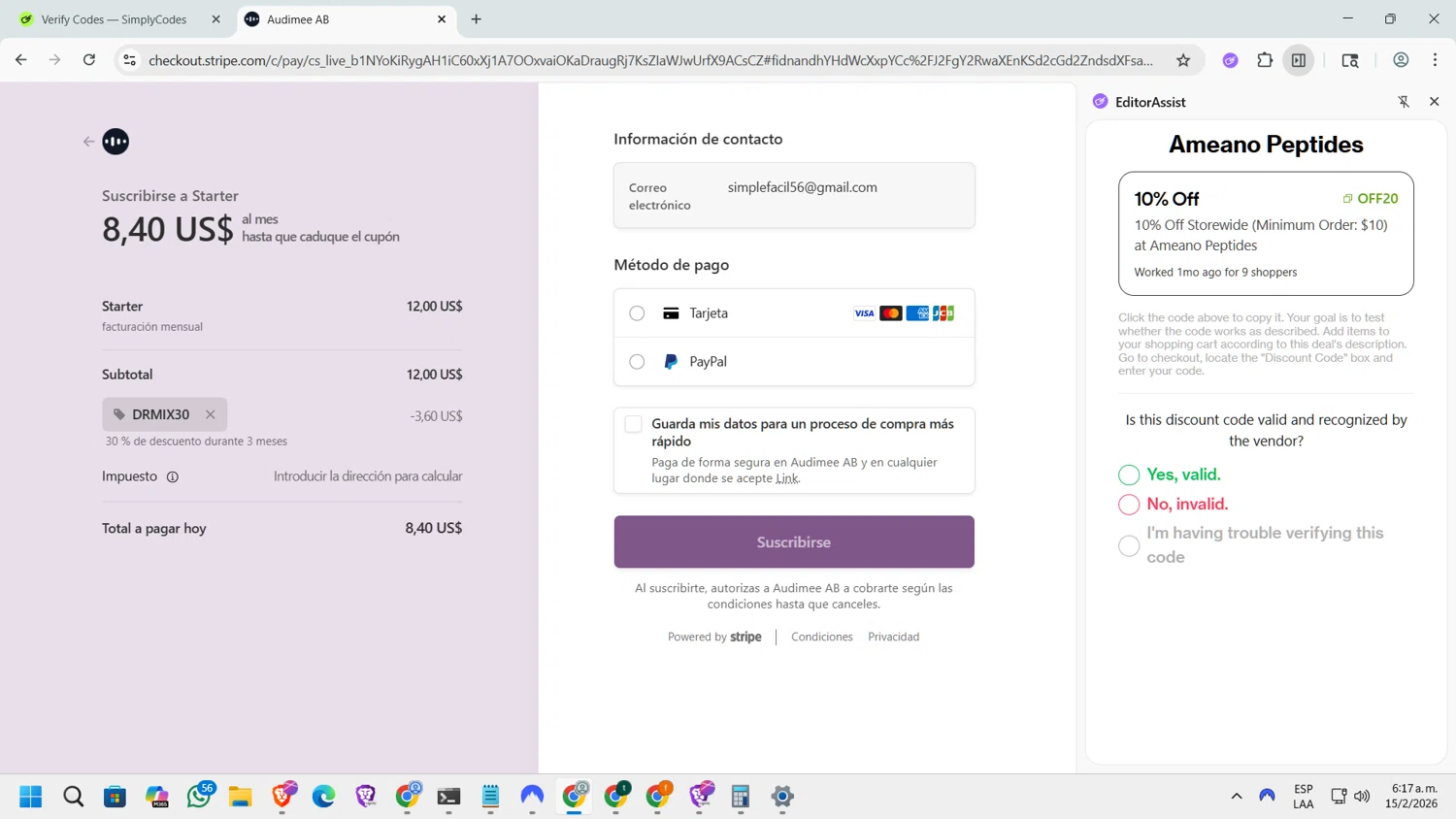
Task: Go back using Audimee back arrow
Action: pyautogui.click(x=88, y=142)
